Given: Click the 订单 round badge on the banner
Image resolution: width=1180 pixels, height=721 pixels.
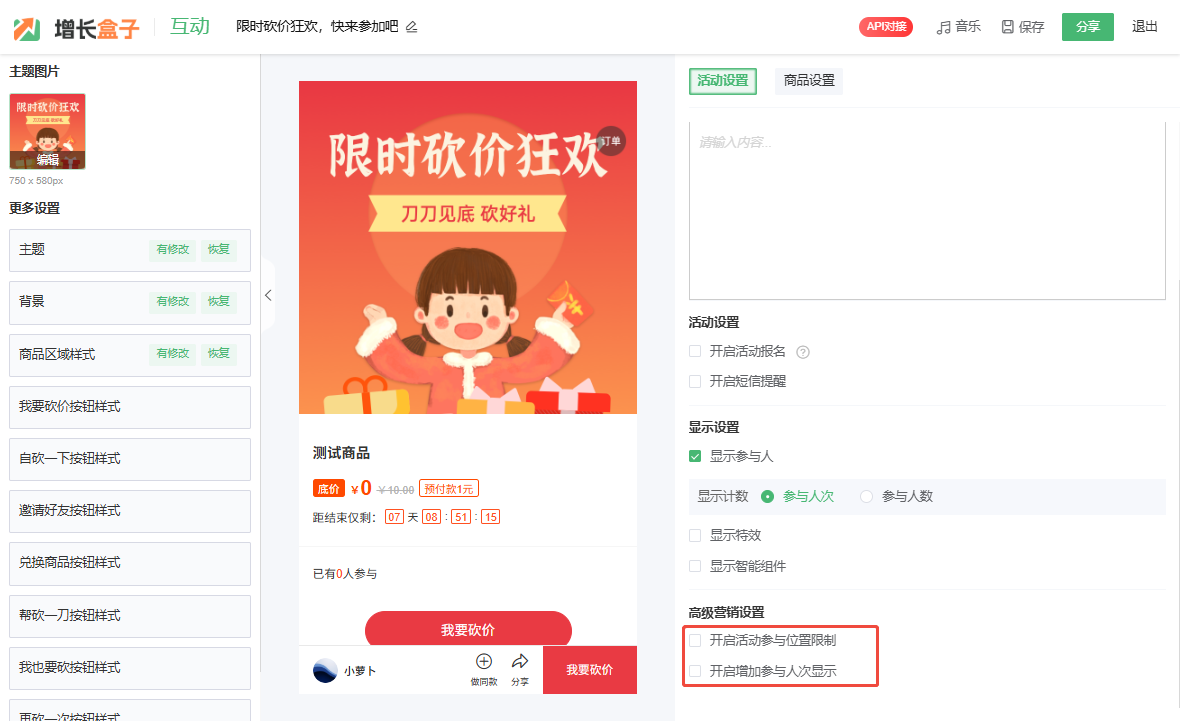Looking at the screenshot, I should coord(610,141).
